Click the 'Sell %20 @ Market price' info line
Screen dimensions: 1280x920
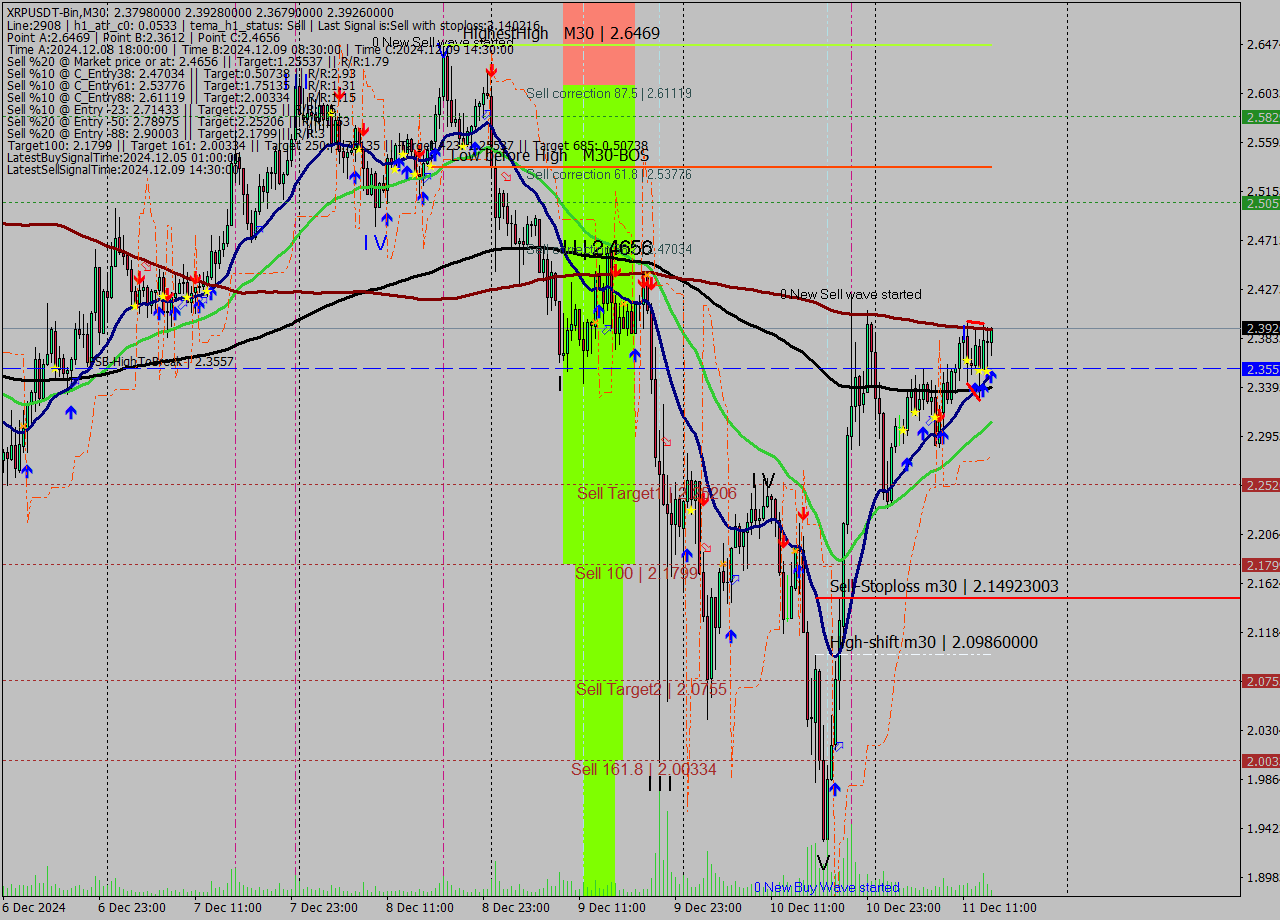tap(198, 61)
